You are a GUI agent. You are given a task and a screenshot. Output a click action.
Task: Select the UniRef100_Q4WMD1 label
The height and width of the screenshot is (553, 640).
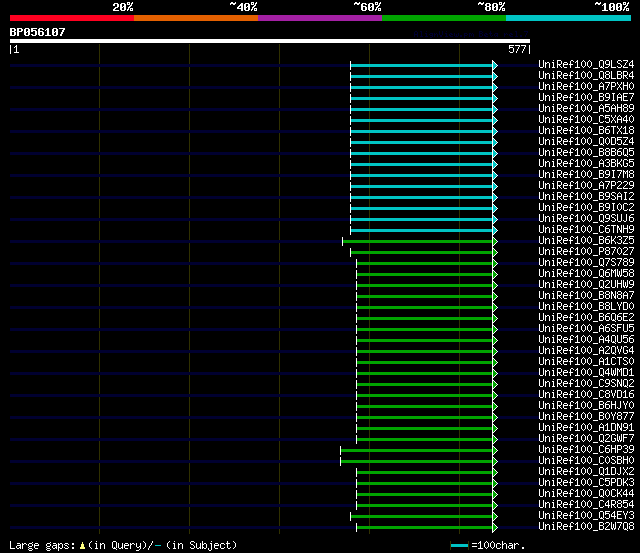(x=586, y=373)
